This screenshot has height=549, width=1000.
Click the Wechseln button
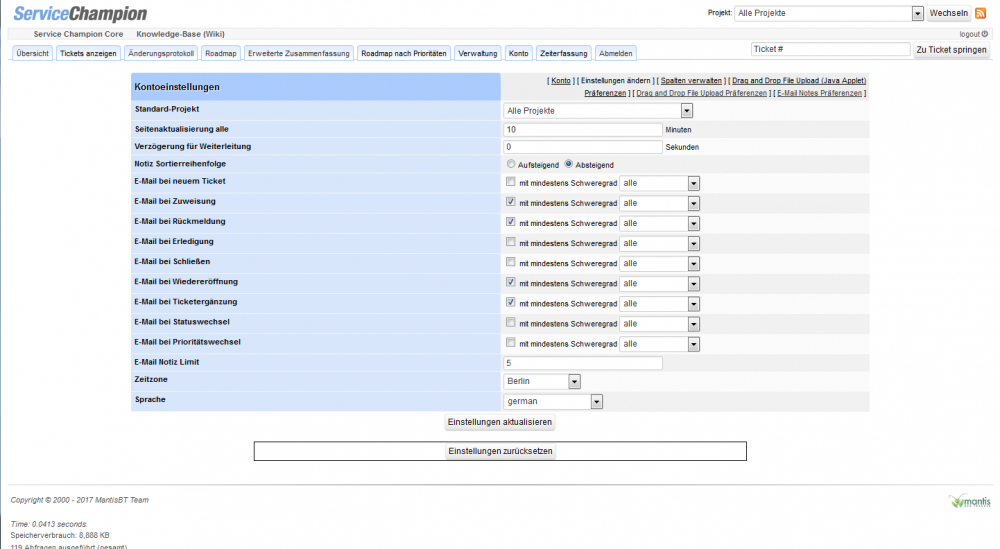[x=948, y=13]
